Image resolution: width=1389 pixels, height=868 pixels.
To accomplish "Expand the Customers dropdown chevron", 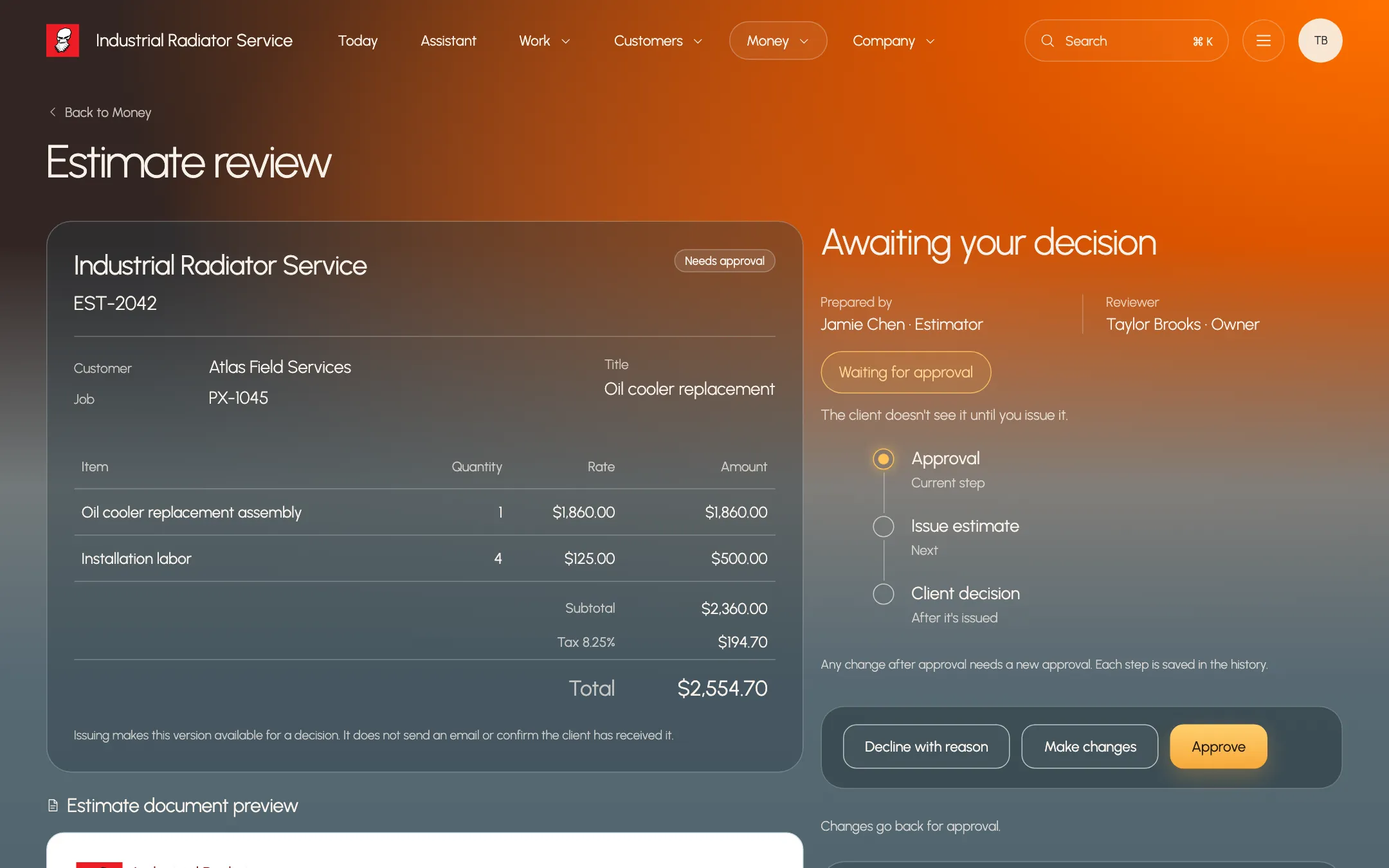I will [x=698, y=41].
